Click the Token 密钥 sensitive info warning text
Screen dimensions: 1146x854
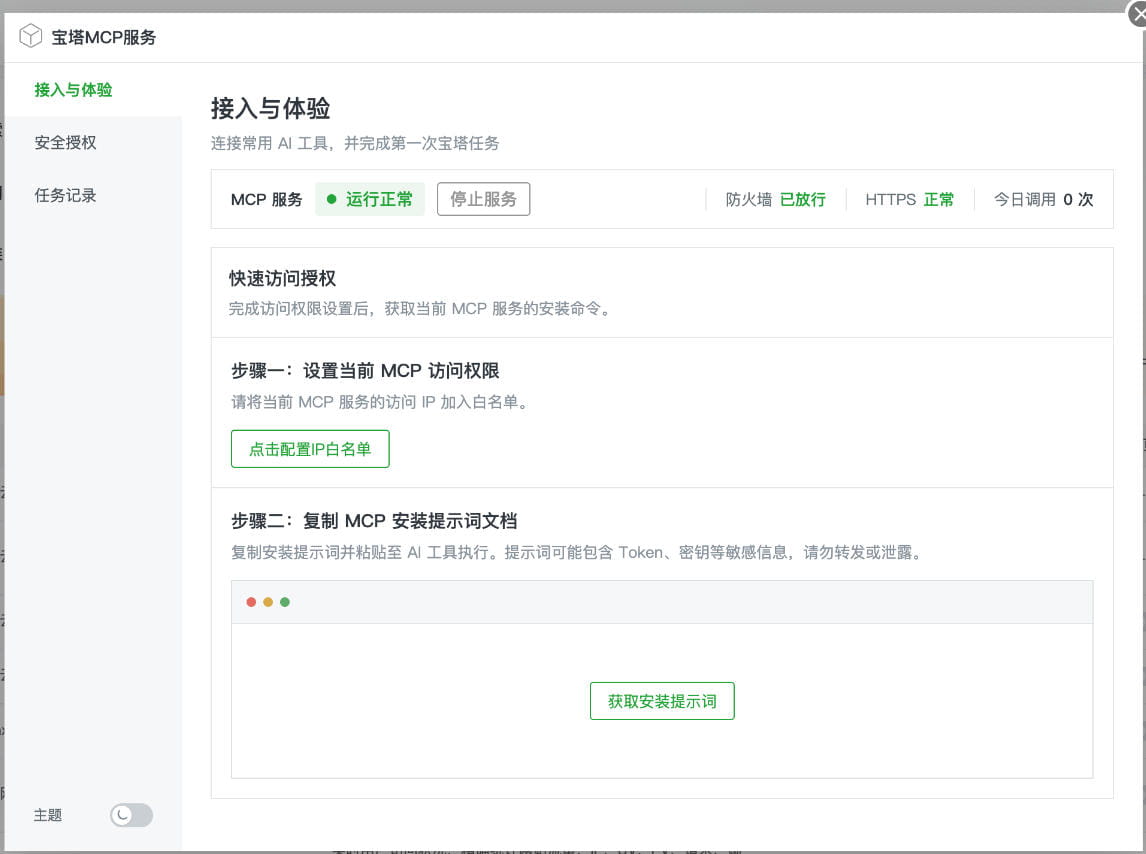point(576,553)
